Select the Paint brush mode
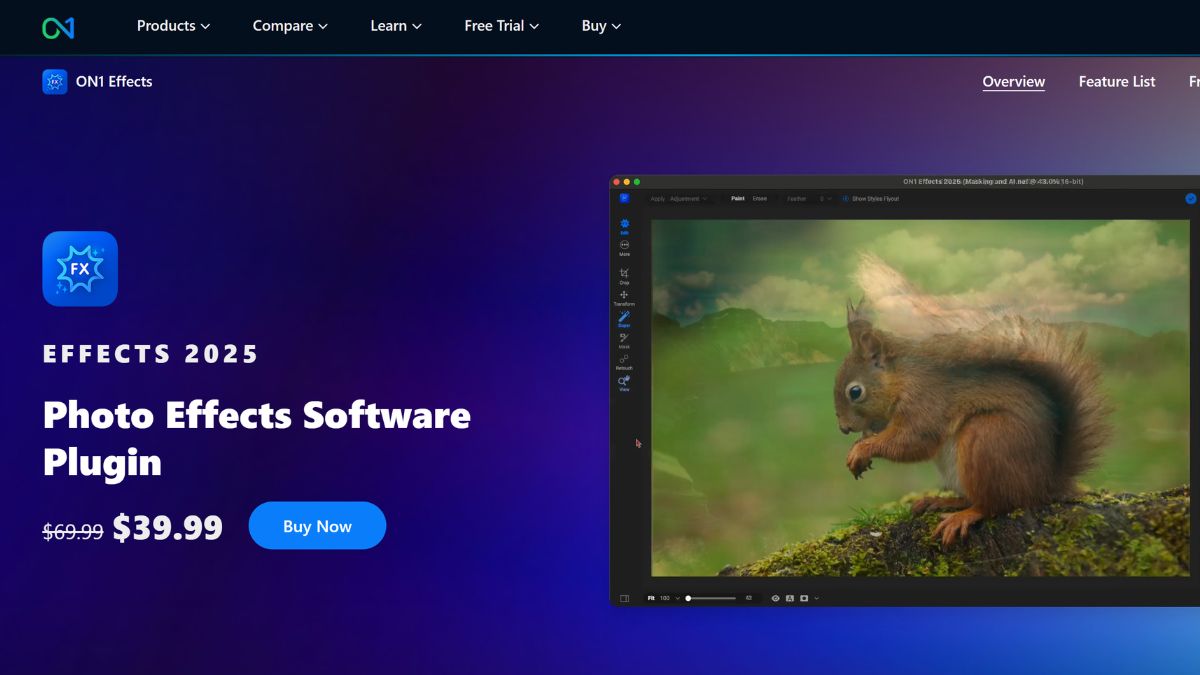Image resolution: width=1200 pixels, height=675 pixels. tap(738, 199)
